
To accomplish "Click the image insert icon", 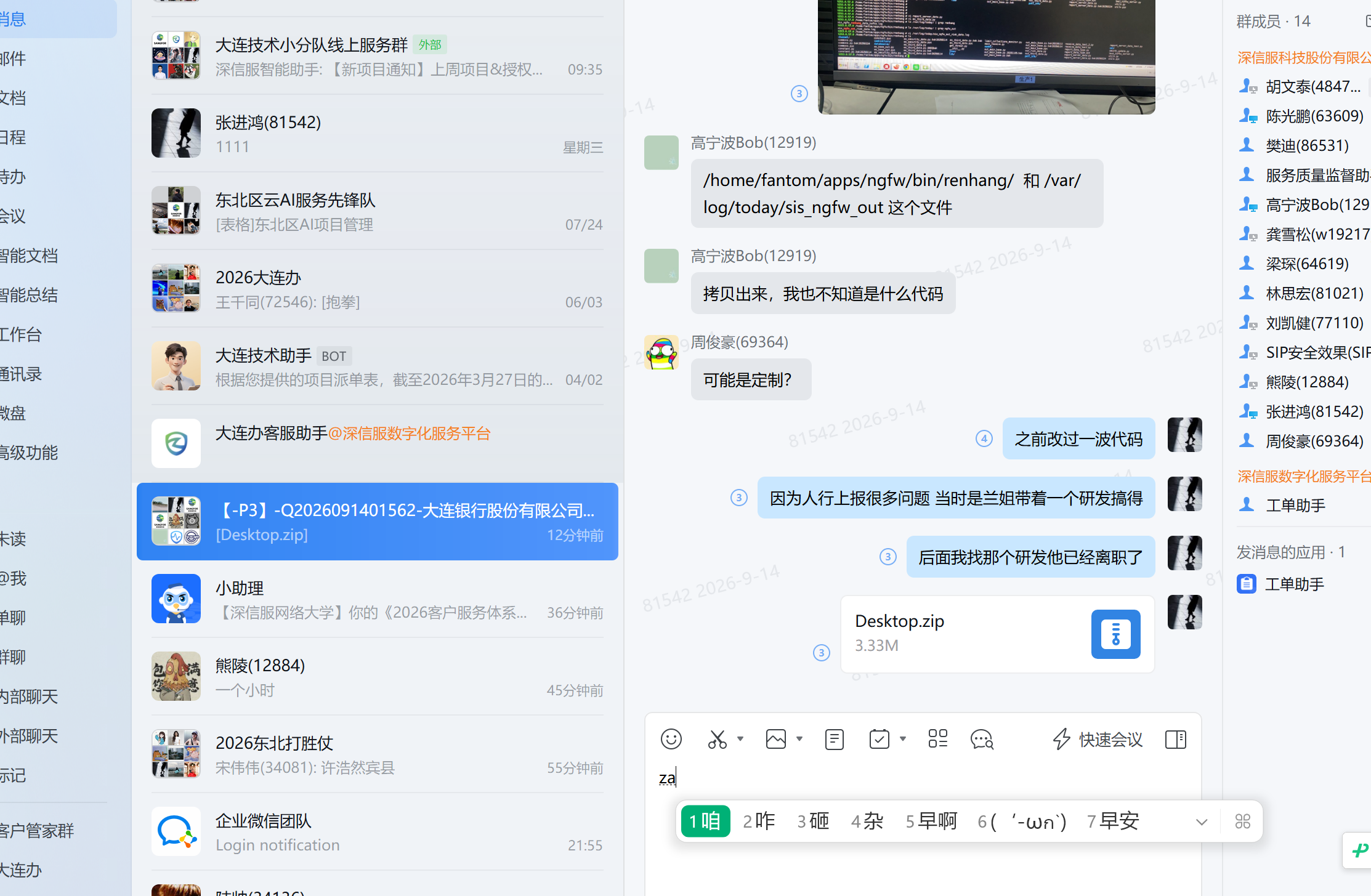I will click(775, 739).
